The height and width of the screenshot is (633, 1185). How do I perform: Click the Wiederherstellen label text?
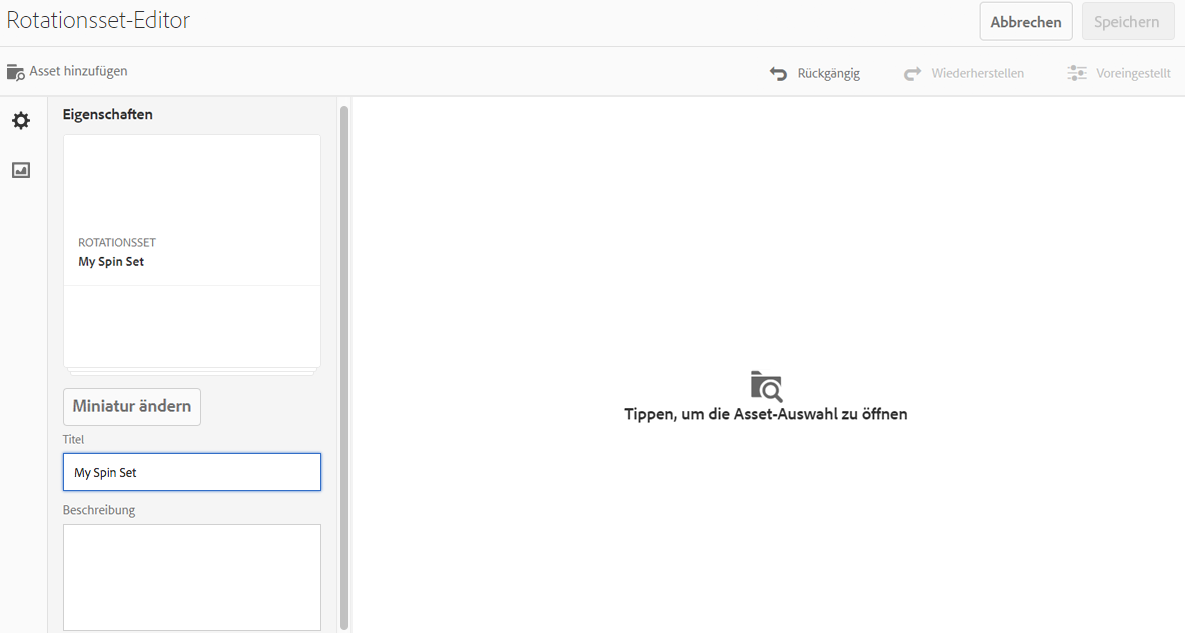tap(977, 73)
